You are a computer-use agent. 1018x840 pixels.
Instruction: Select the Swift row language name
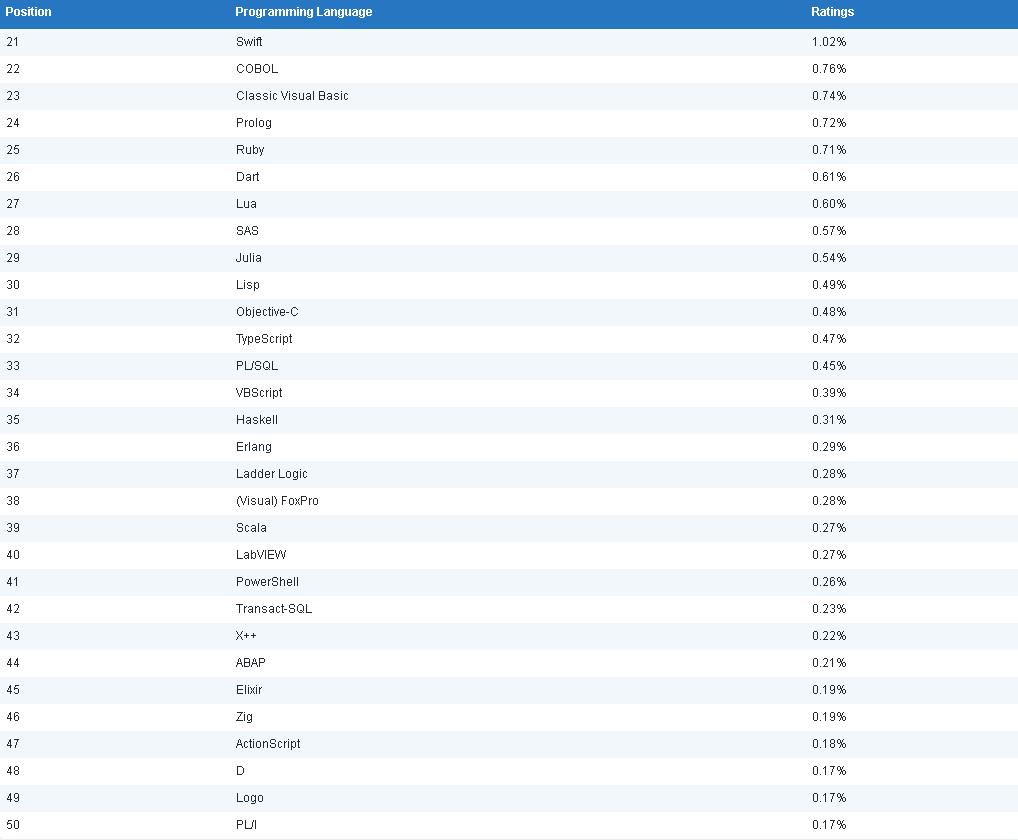click(x=249, y=42)
